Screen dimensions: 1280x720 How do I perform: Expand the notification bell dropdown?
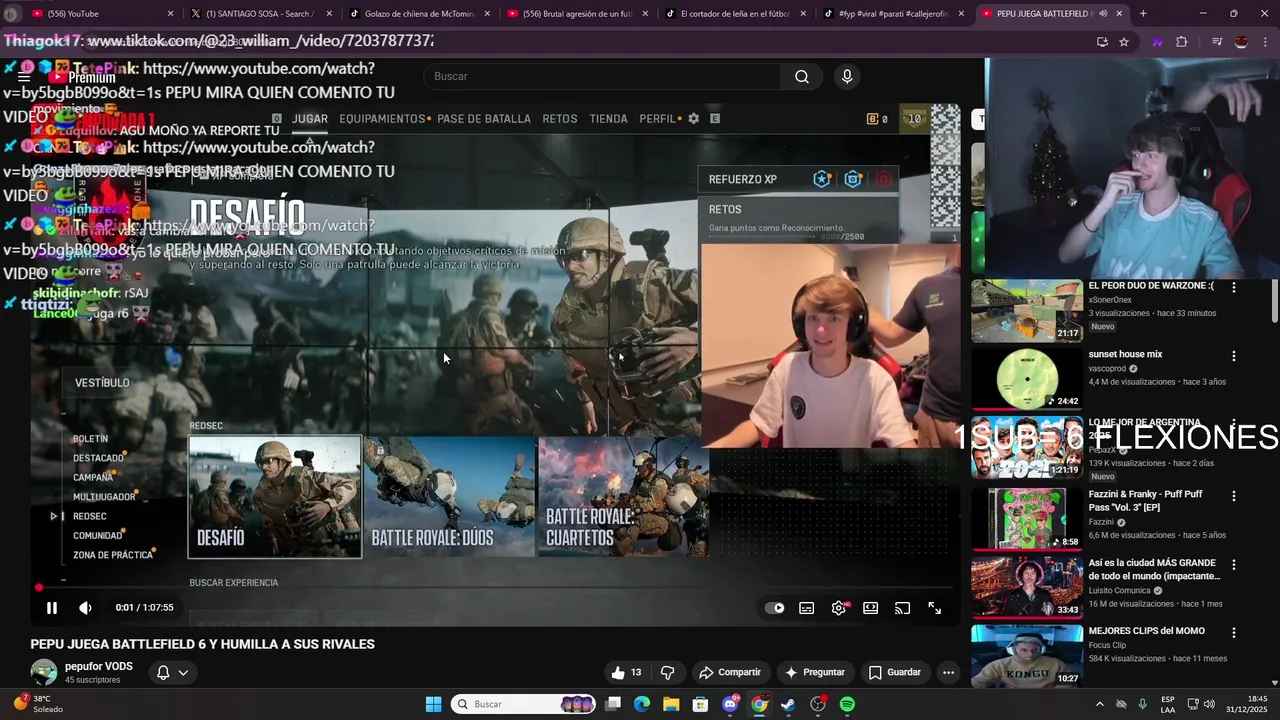point(172,673)
